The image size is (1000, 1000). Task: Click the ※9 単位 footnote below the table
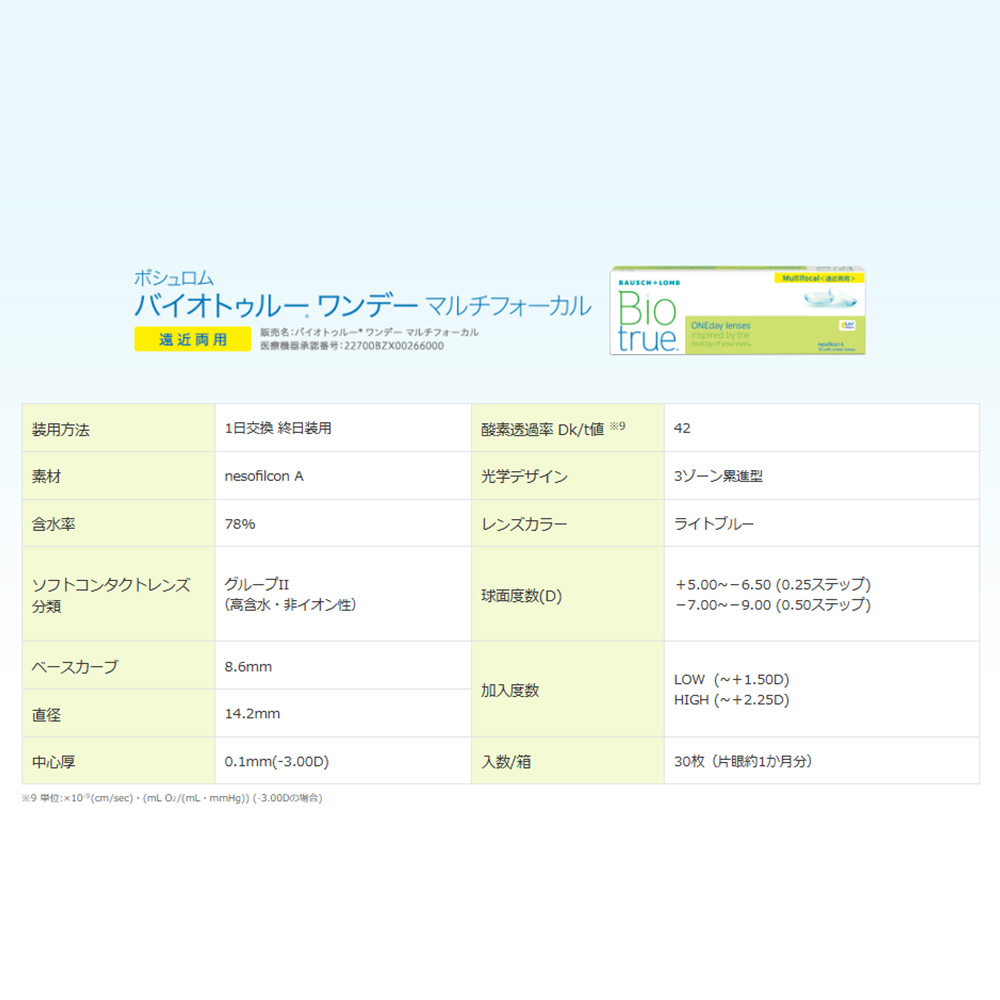click(x=172, y=798)
